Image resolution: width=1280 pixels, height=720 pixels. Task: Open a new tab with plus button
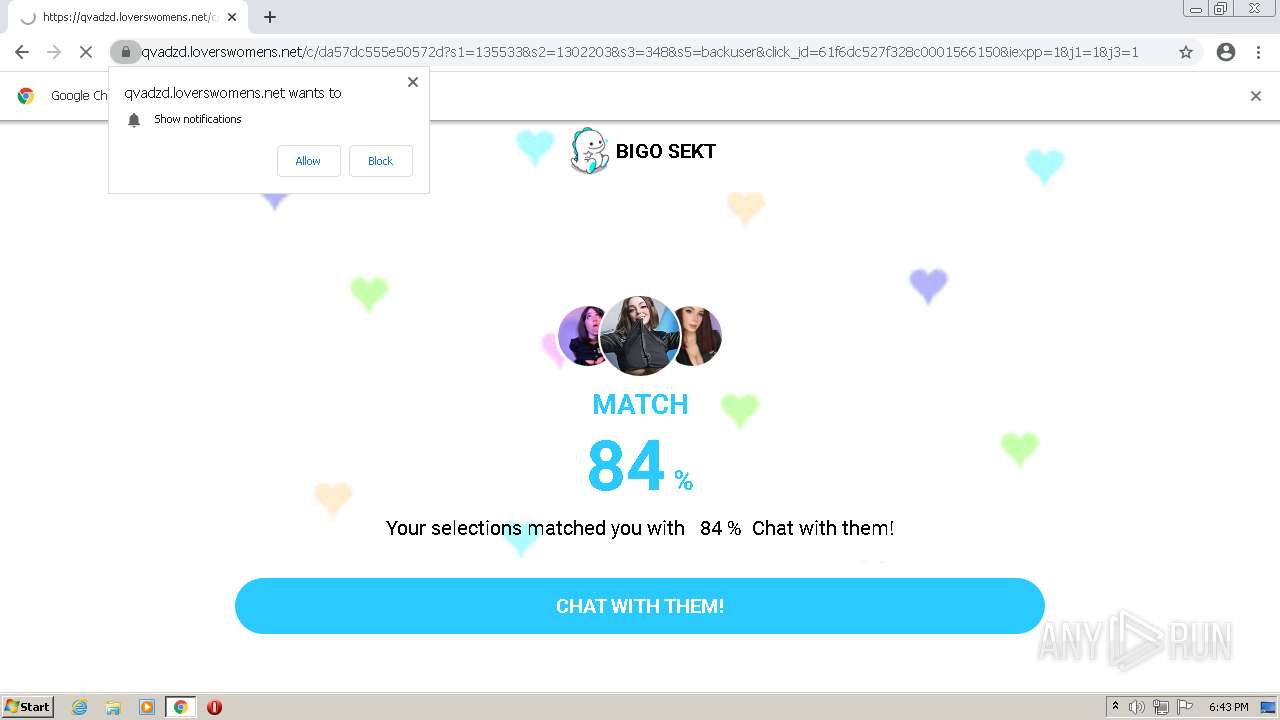pos(270,17)
